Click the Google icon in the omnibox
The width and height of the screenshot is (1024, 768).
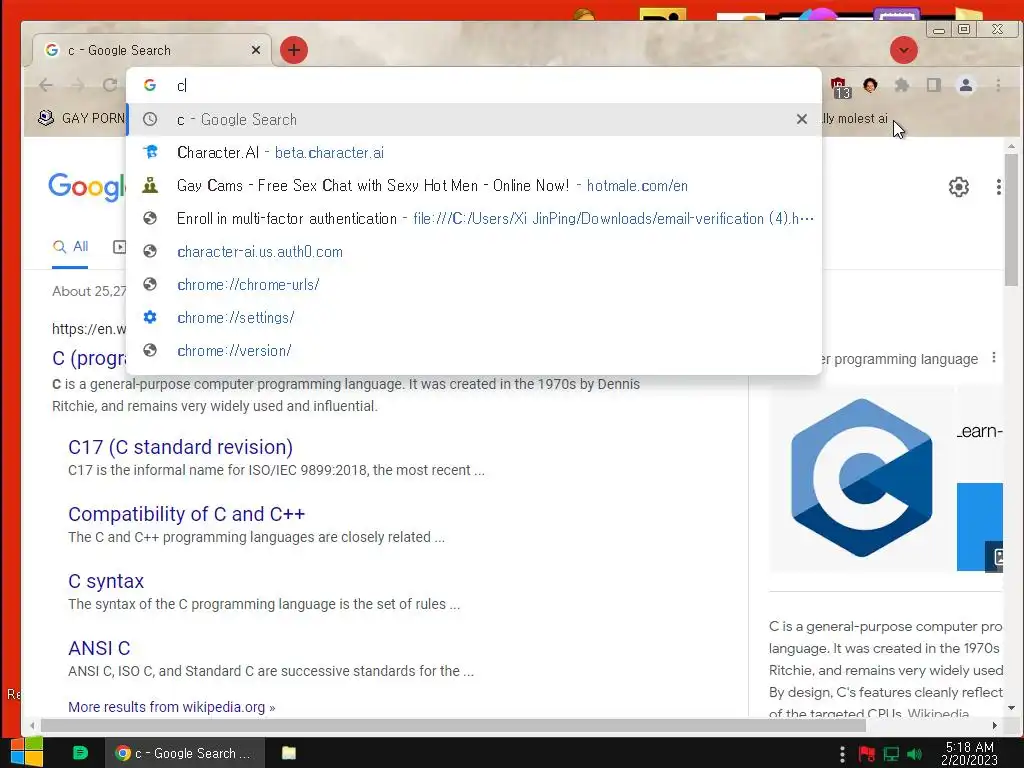pos(150,86)
